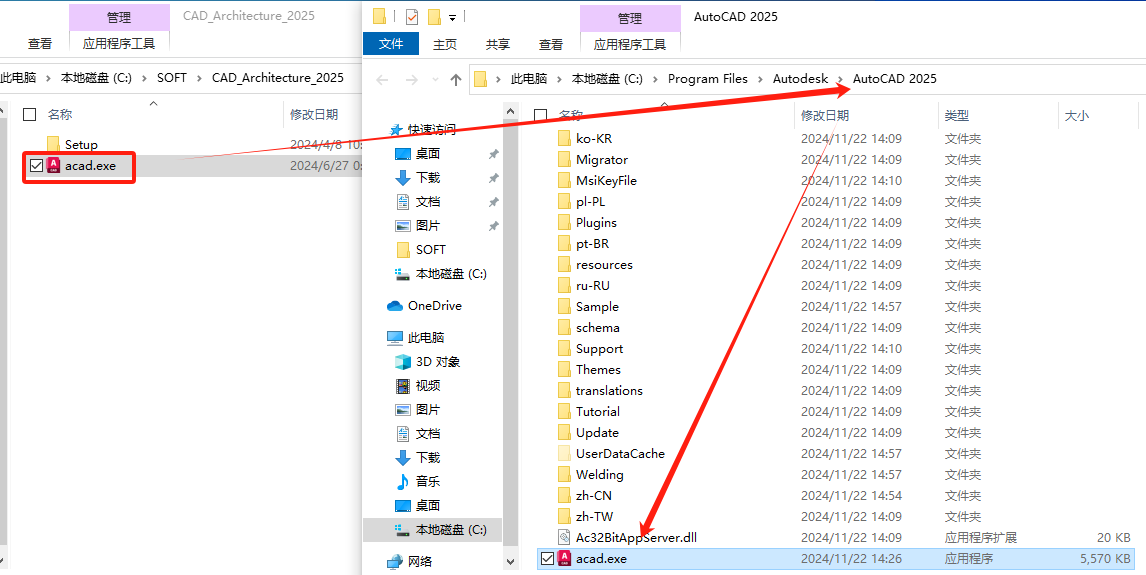Click the Properties checkmark icon in title bar

(x=411, y=16)
